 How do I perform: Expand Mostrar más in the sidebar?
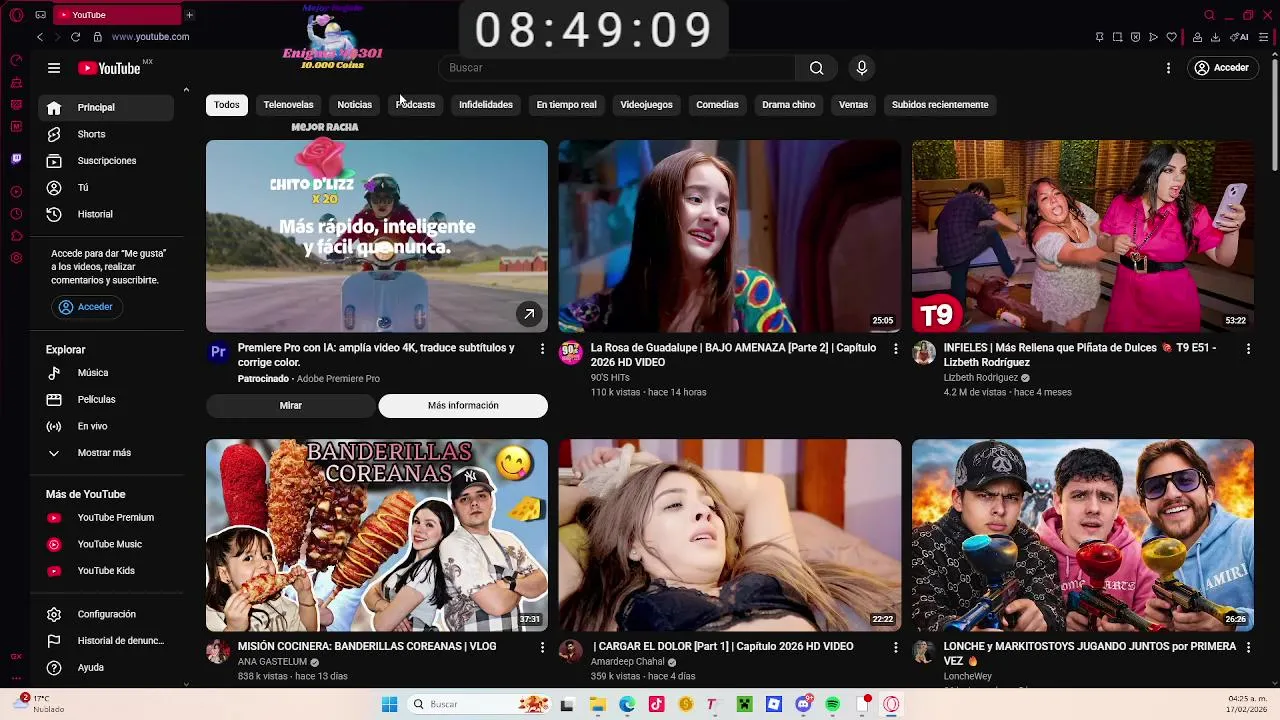(x=106, y=453)
